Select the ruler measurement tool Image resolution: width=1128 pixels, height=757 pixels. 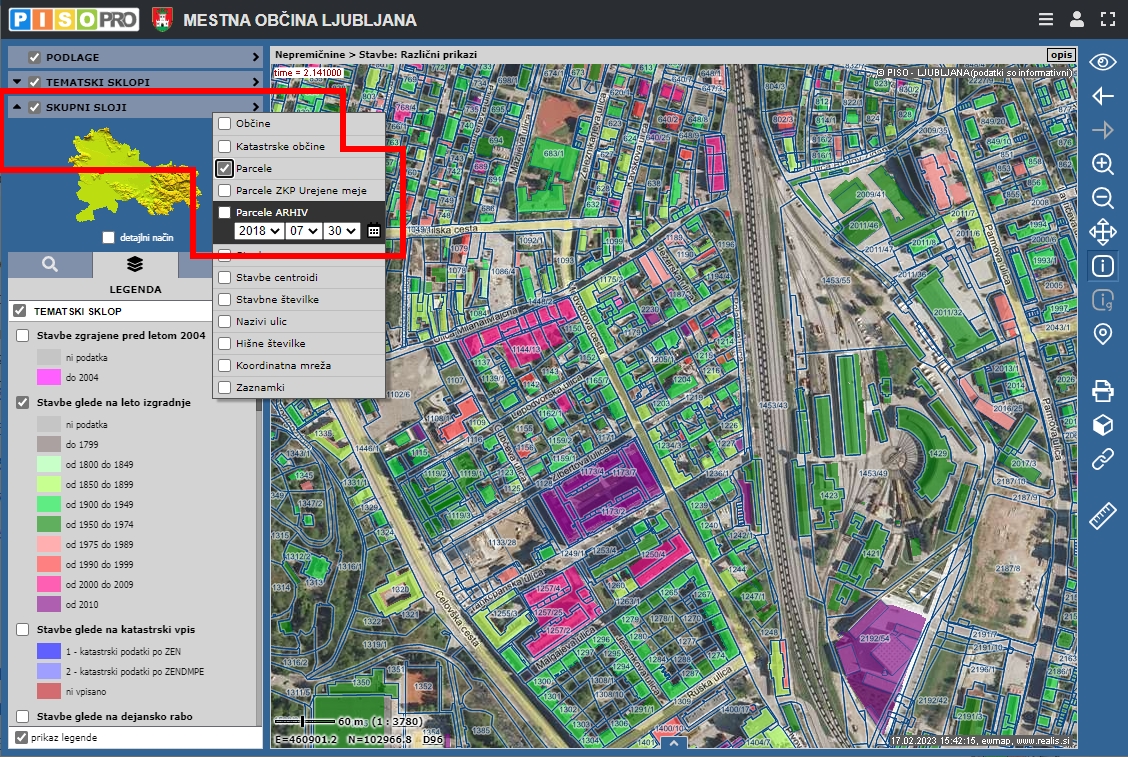(1102, 516)
